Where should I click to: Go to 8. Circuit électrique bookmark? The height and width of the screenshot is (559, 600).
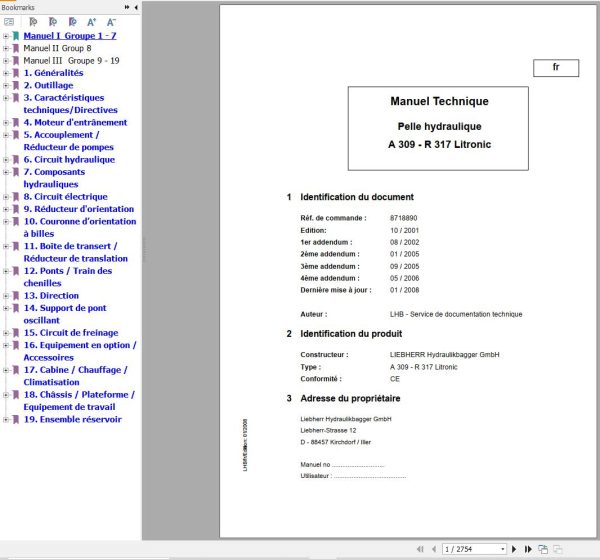[65, 197]
